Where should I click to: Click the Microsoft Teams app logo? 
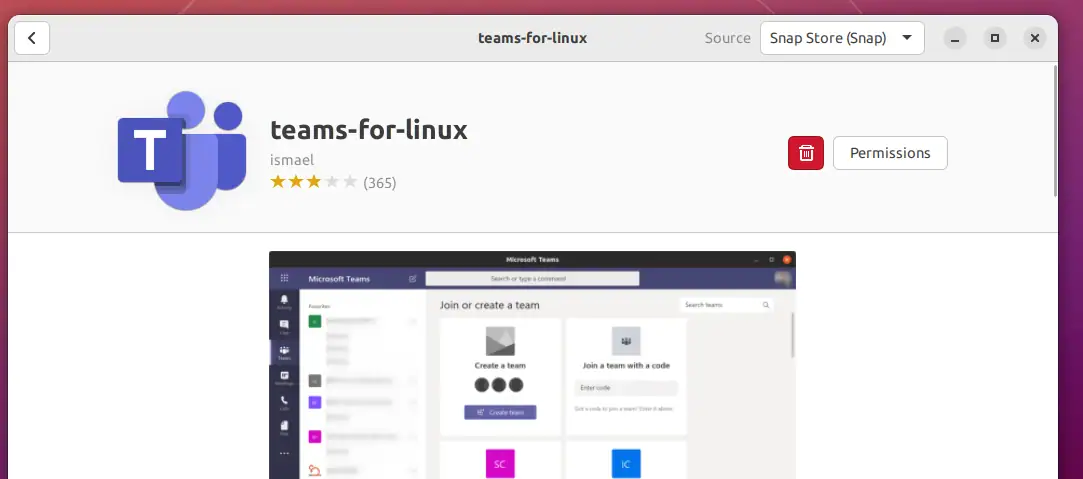(x=182, y=151)
